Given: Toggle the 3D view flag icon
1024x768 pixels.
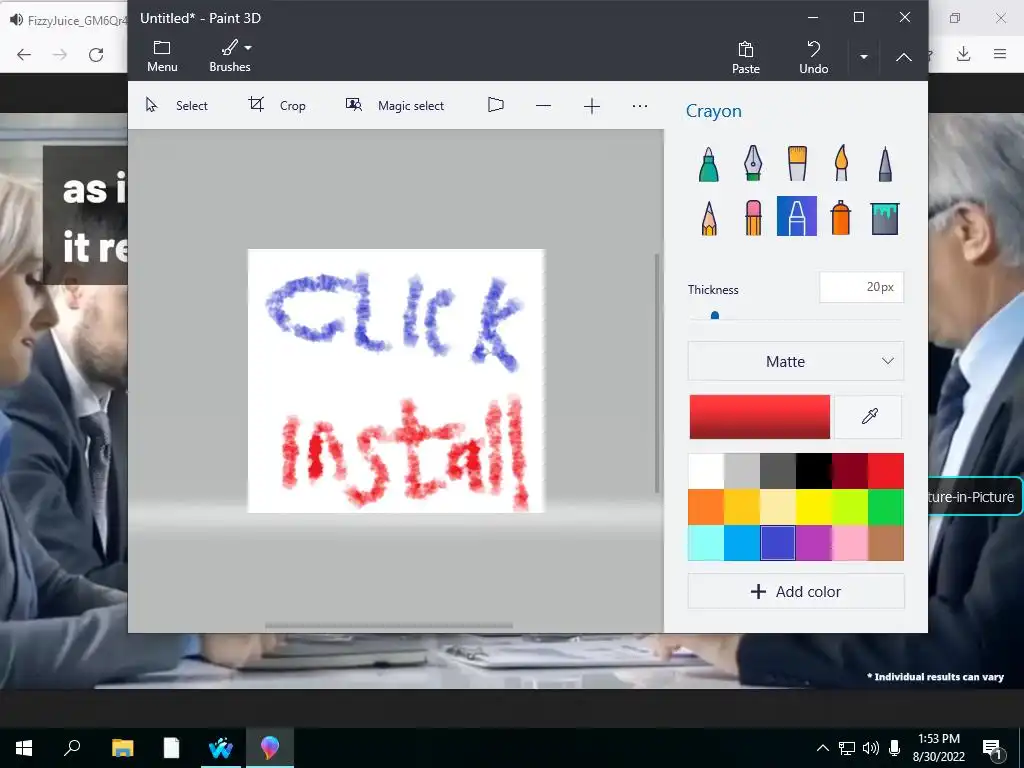Looking at the screenshot, I should click(496, 105).
